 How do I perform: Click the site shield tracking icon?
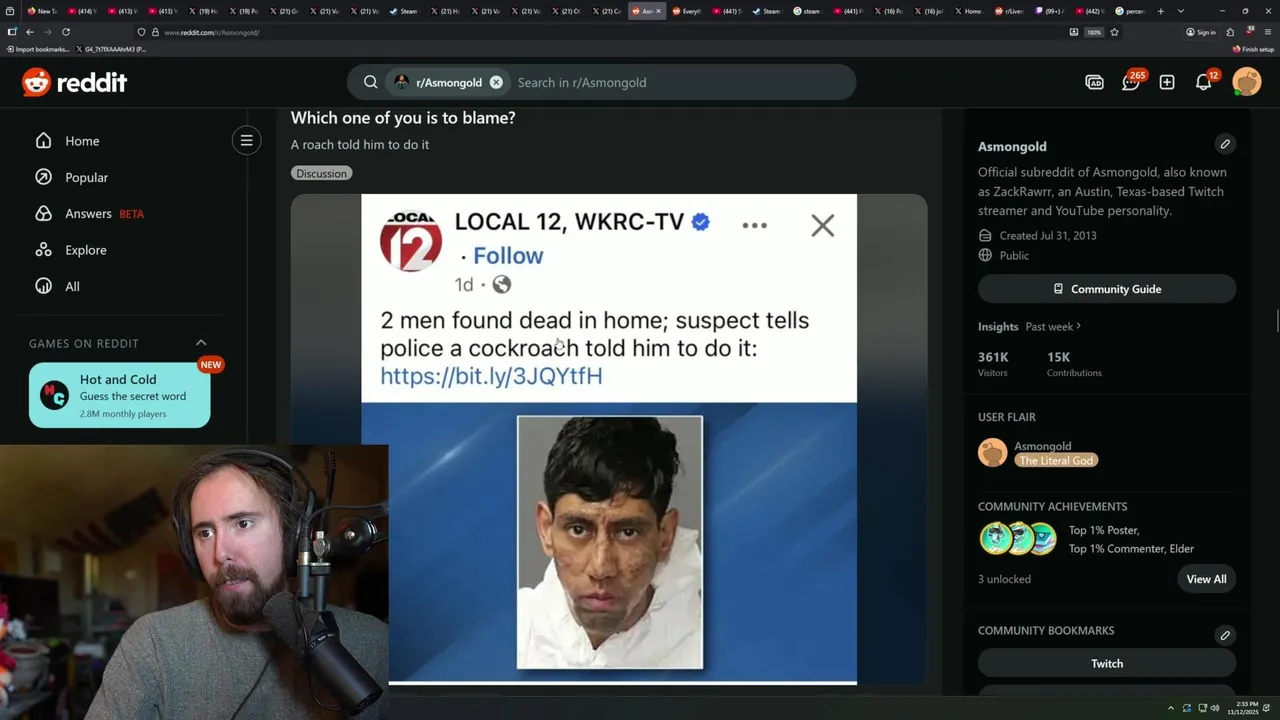click(x=141, y=32)
